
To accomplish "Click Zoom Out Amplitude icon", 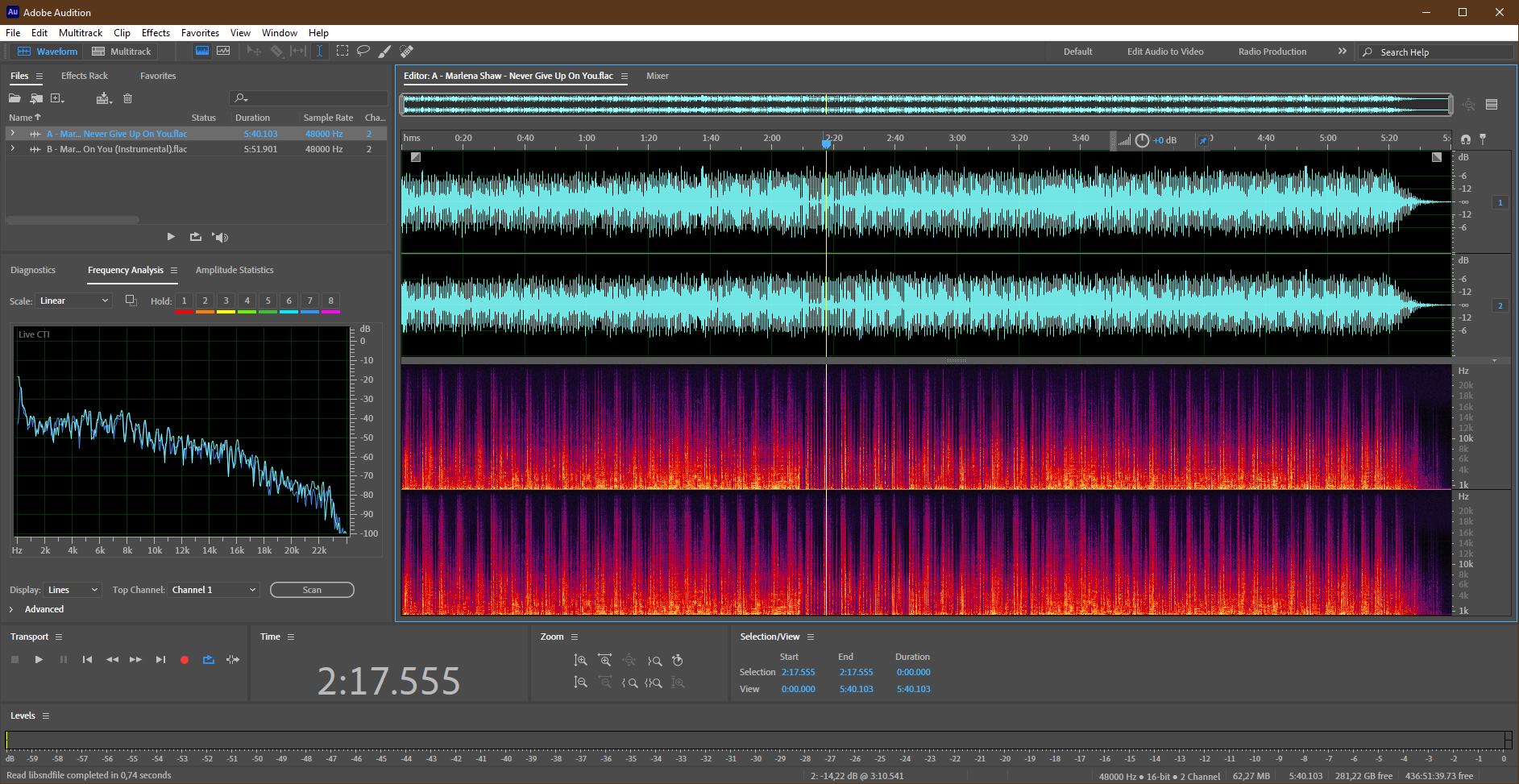I will 580,682.
